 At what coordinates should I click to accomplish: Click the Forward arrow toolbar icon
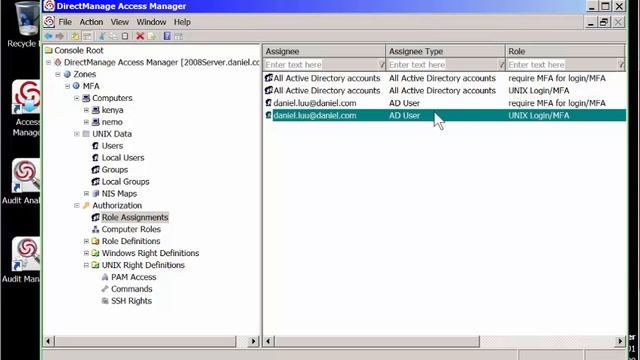tap(60, 36)
